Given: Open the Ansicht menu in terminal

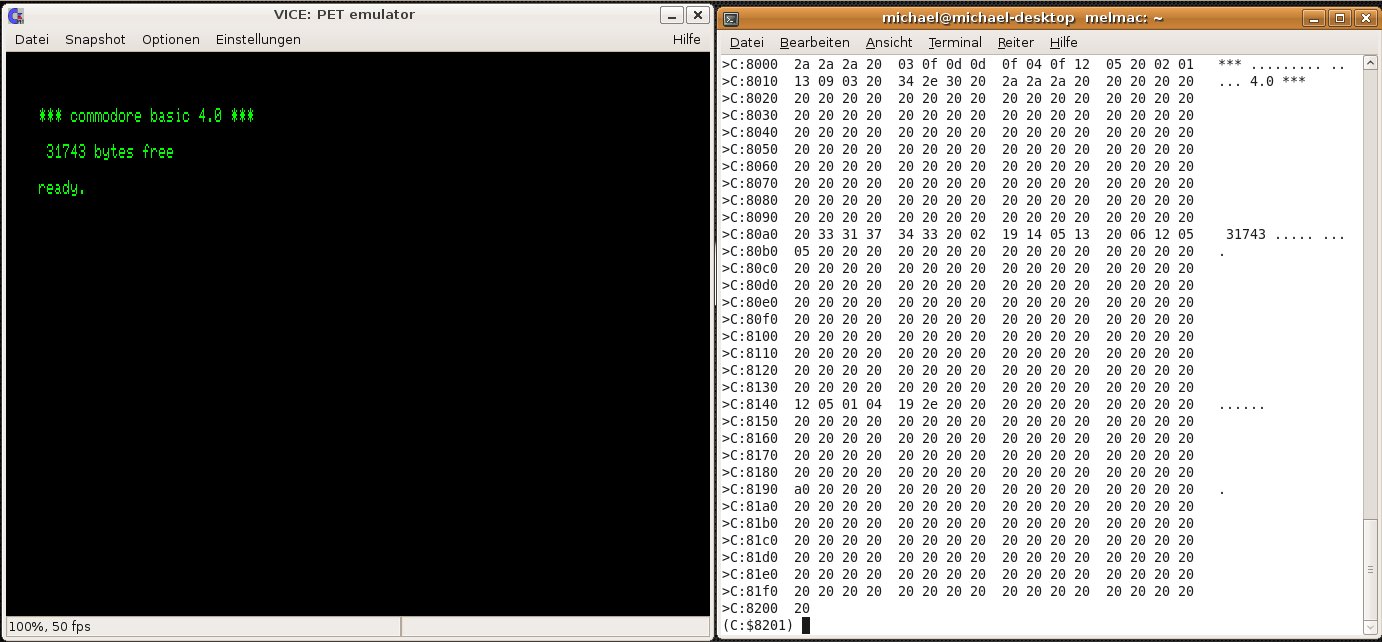Looking at the screenshot, I should point(889,42).
